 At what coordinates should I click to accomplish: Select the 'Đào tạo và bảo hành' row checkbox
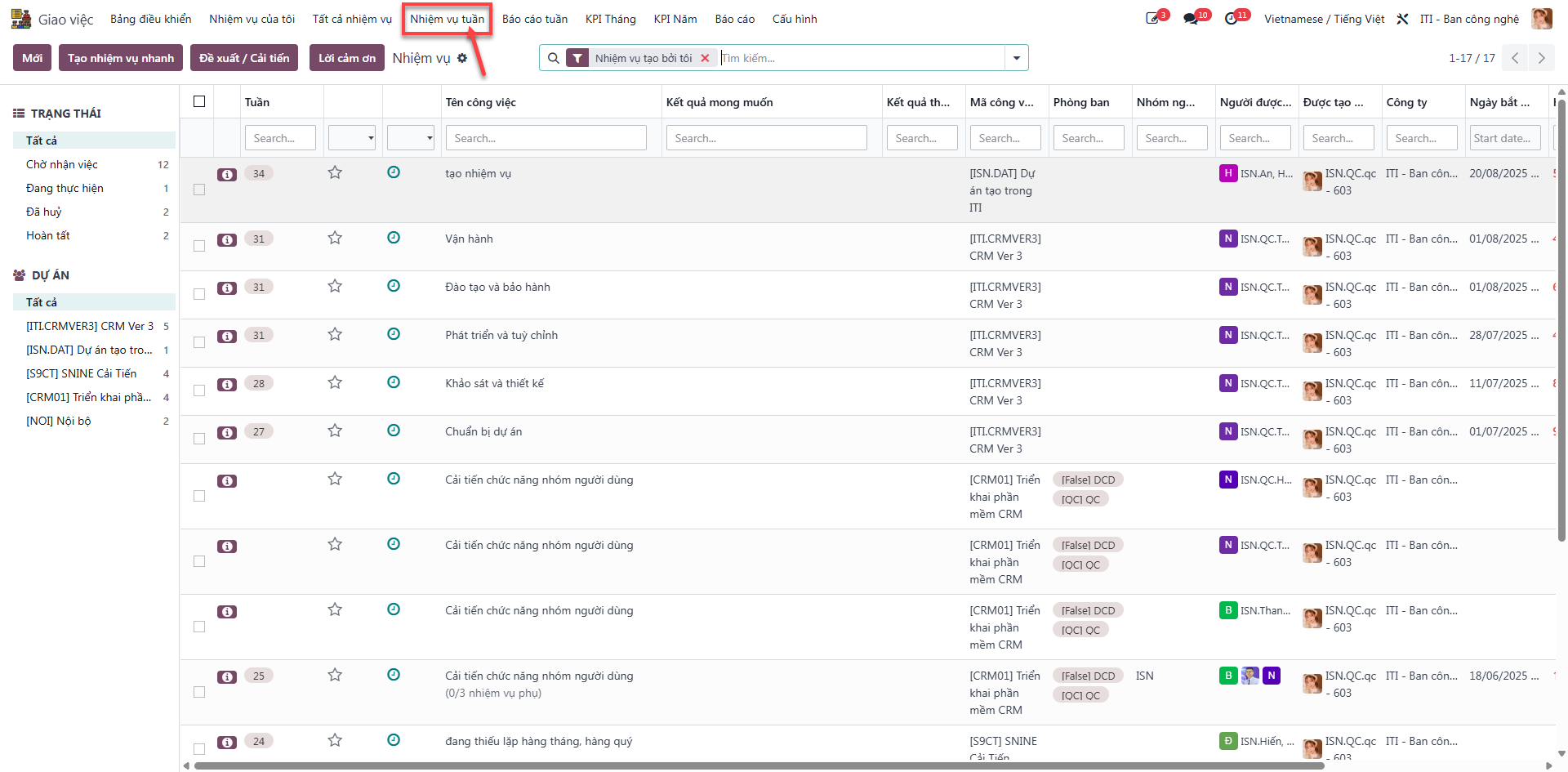[199, 294]
